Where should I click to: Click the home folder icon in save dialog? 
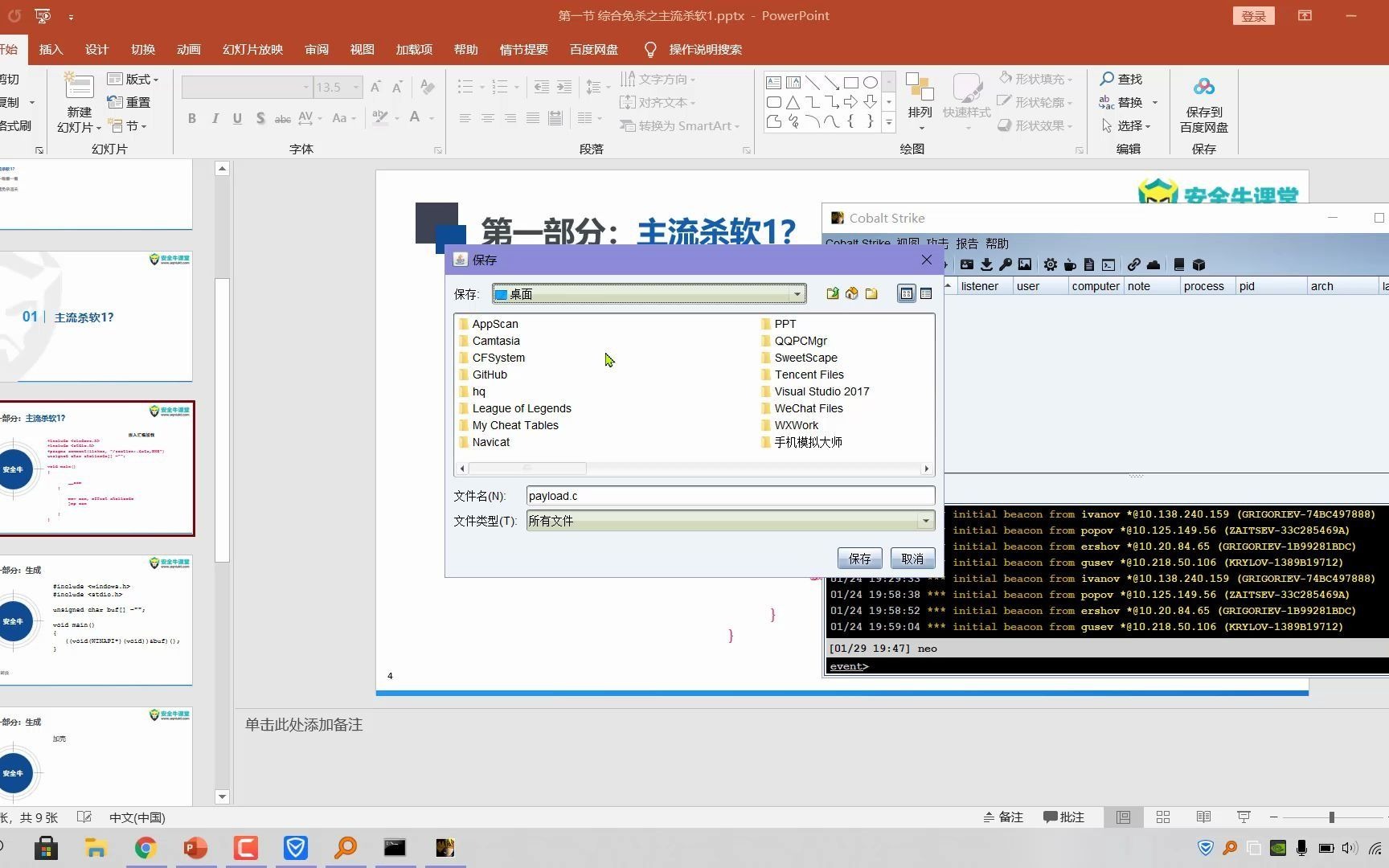852,294
